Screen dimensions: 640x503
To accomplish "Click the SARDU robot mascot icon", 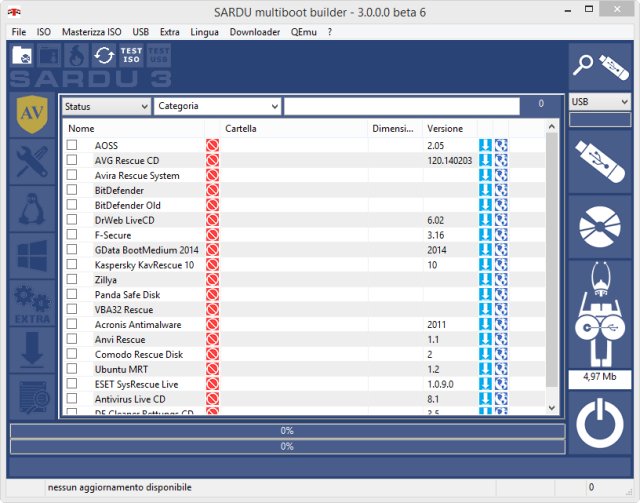I will click(x=600, y=314).
